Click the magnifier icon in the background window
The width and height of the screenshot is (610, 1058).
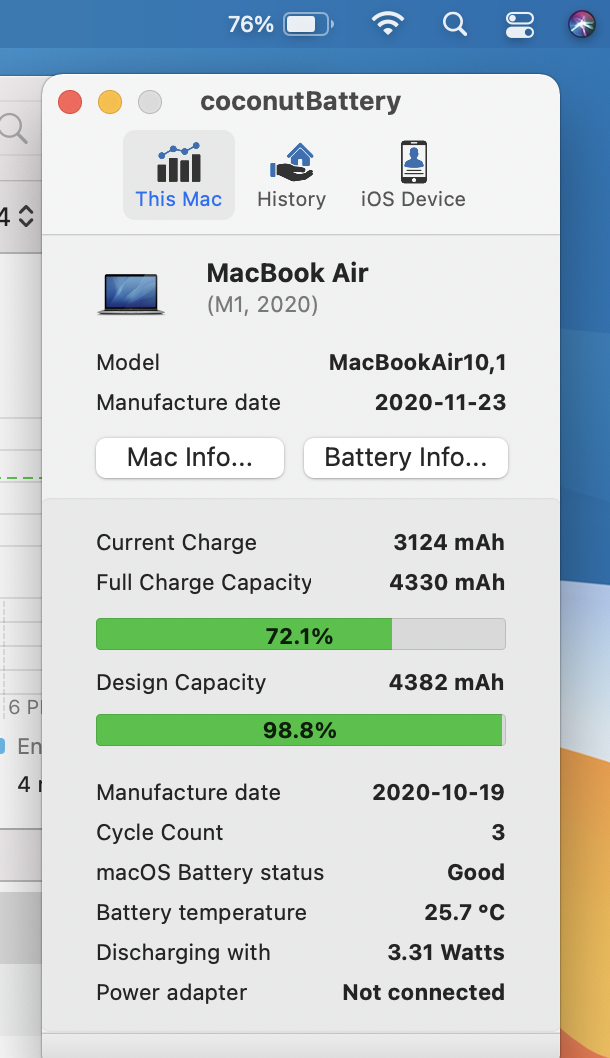coord(13,128)
